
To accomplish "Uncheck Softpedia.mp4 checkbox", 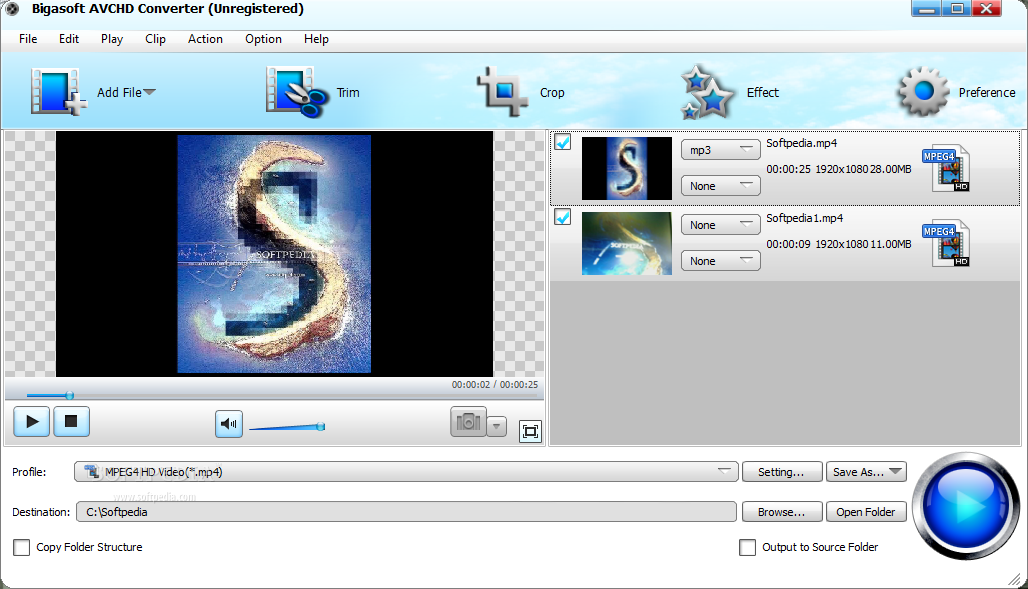I will click(563, 142).
